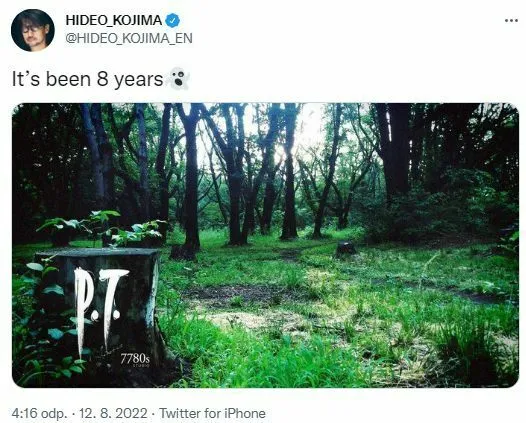
Task: Open Hideo Kojima's profile avatar
Action: [x=33, y=30]
